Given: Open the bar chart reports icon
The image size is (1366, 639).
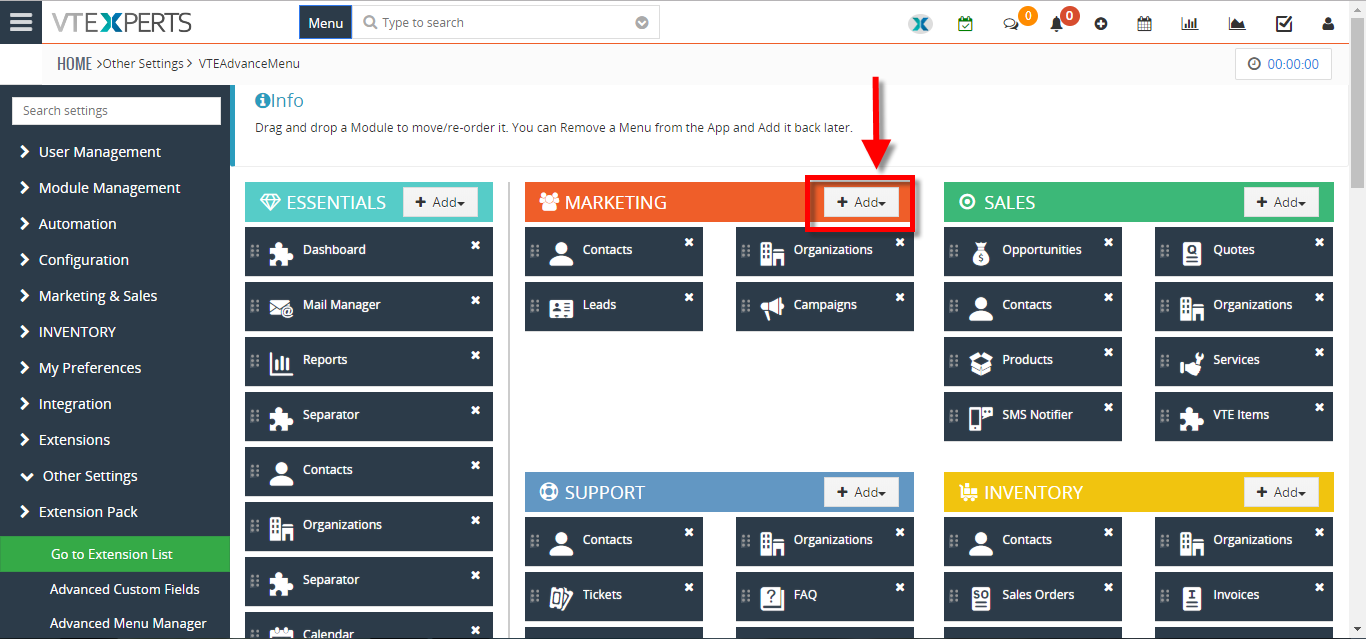Looking at the screenshot, I should [x=1190, y=24].
